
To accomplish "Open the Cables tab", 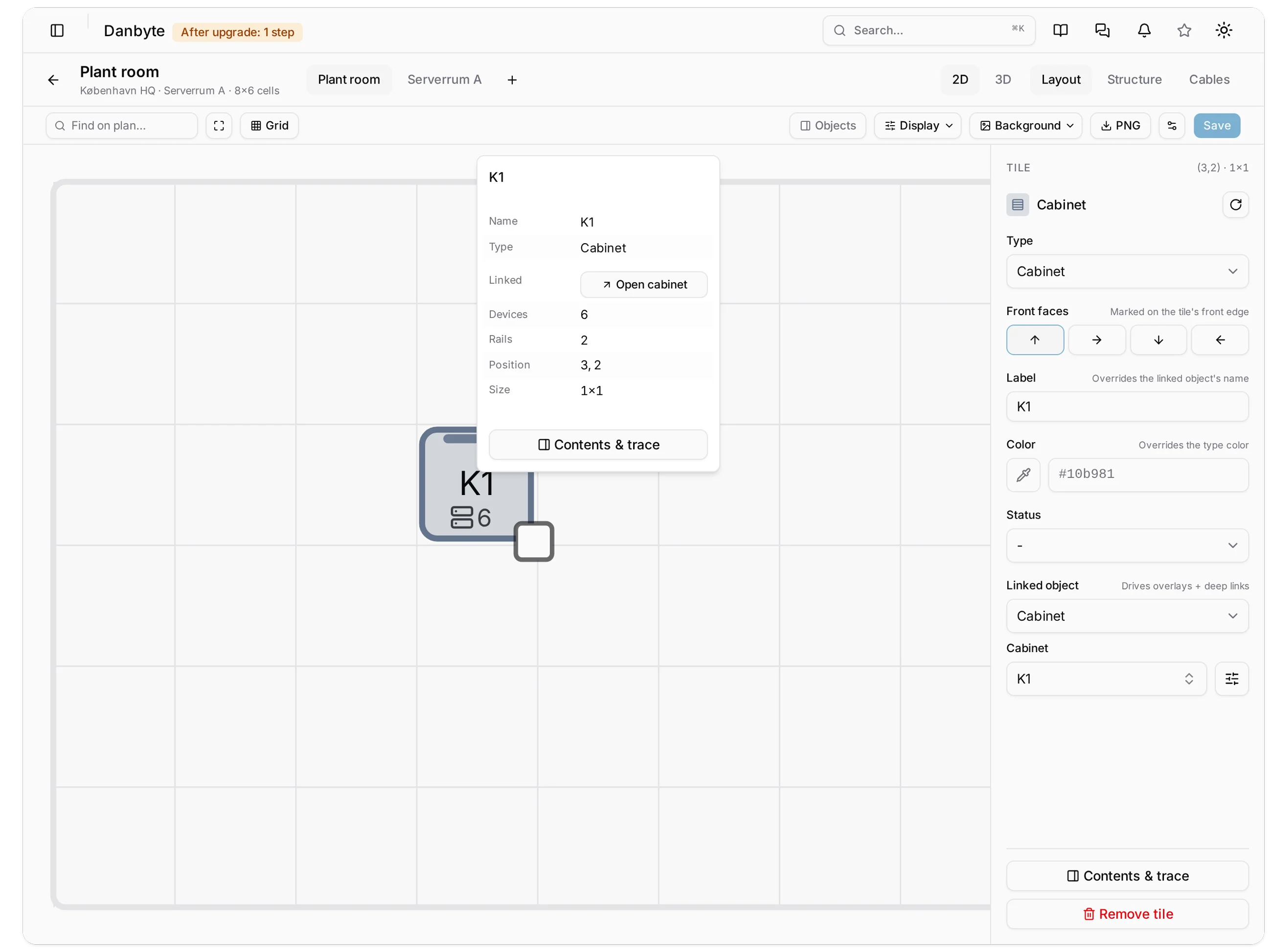I will (1209, 79).
